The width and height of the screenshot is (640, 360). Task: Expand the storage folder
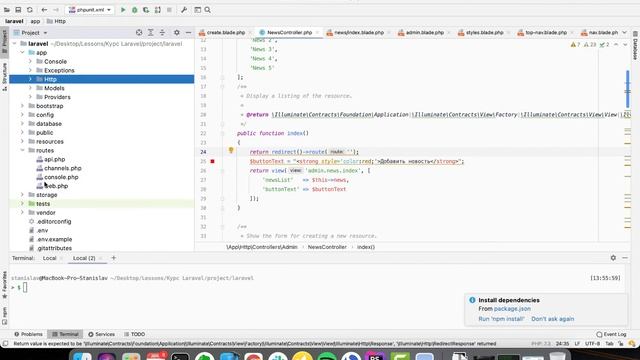coord(22,195)
